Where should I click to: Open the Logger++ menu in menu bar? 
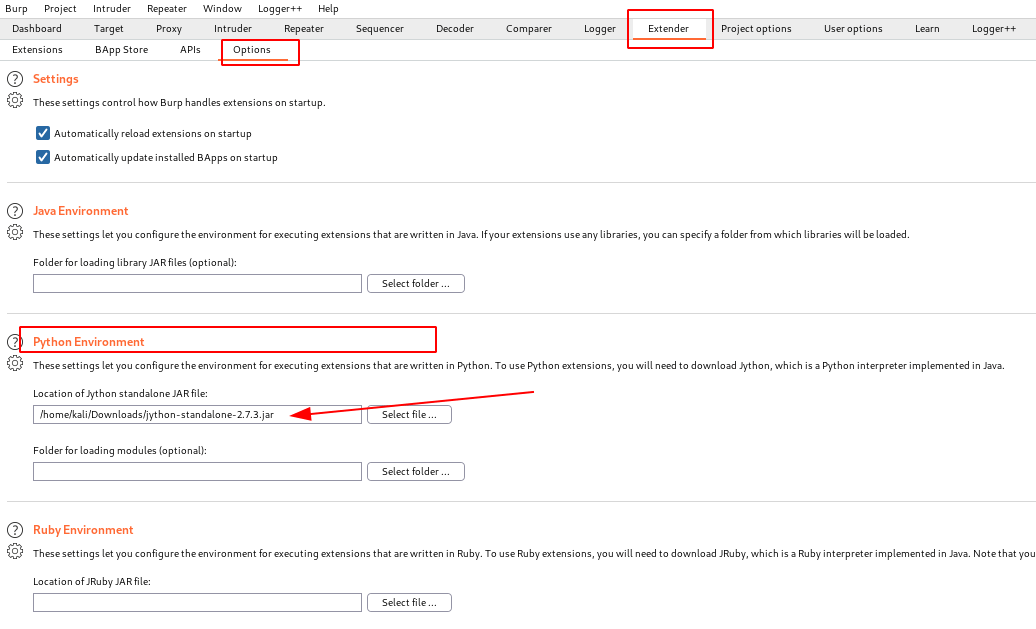tap(279, 9)
